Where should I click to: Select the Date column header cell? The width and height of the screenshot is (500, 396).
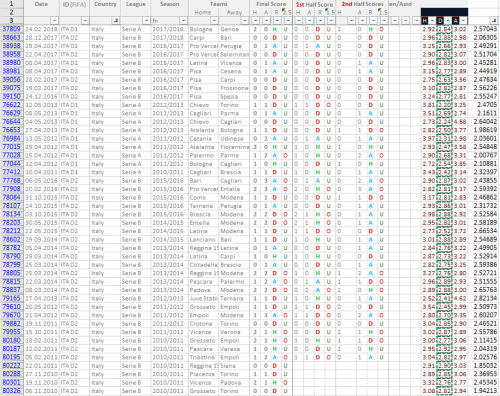coord(41,4)
